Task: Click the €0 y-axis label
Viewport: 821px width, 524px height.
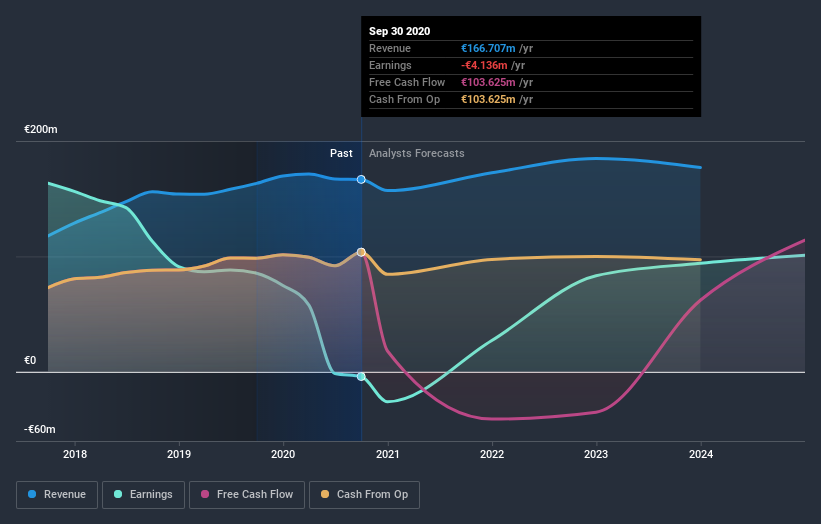Action: pyautogui.click(x=30, y=360)
